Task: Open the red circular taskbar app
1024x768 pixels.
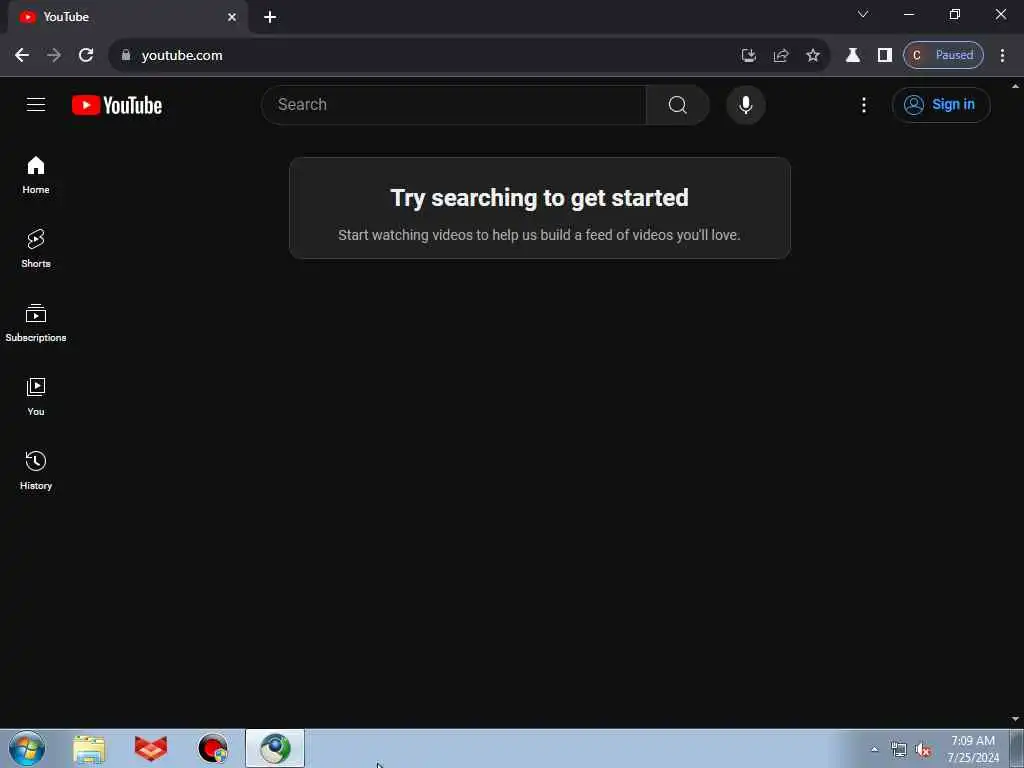Action: pos(213,748)
